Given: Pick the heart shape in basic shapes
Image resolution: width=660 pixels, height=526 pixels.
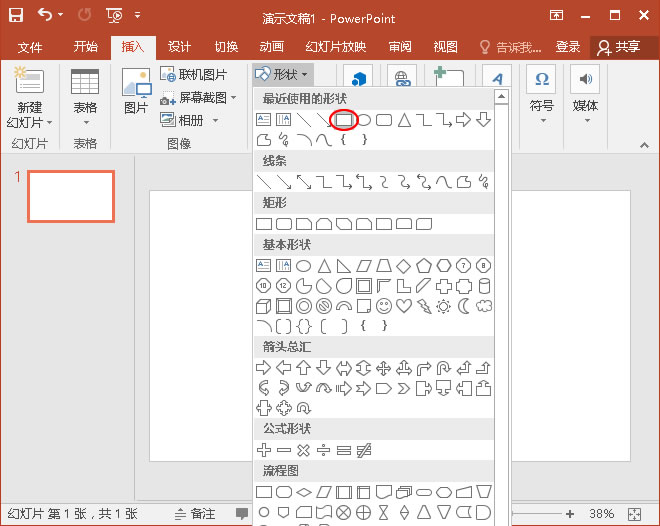Looking at the screenshot, I should (x=404, y=306).
